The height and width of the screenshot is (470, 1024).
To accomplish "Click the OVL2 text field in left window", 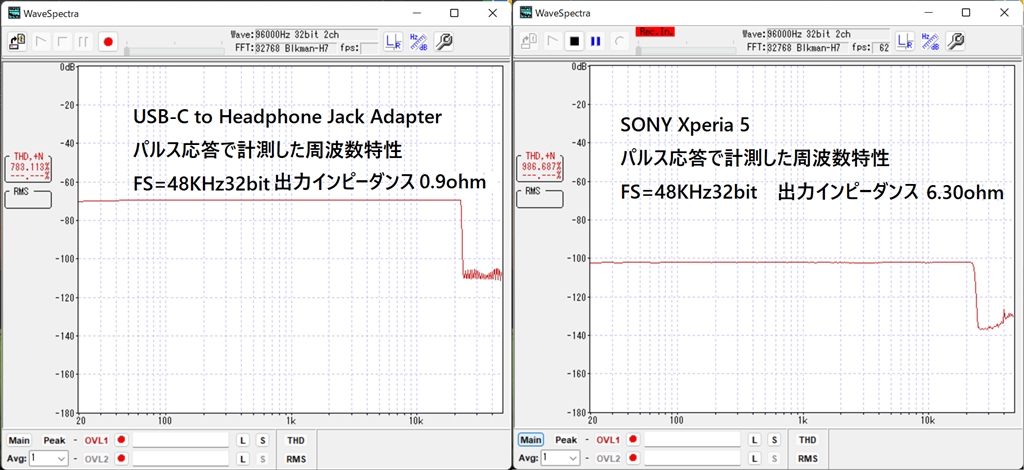I will click(180, 458).
